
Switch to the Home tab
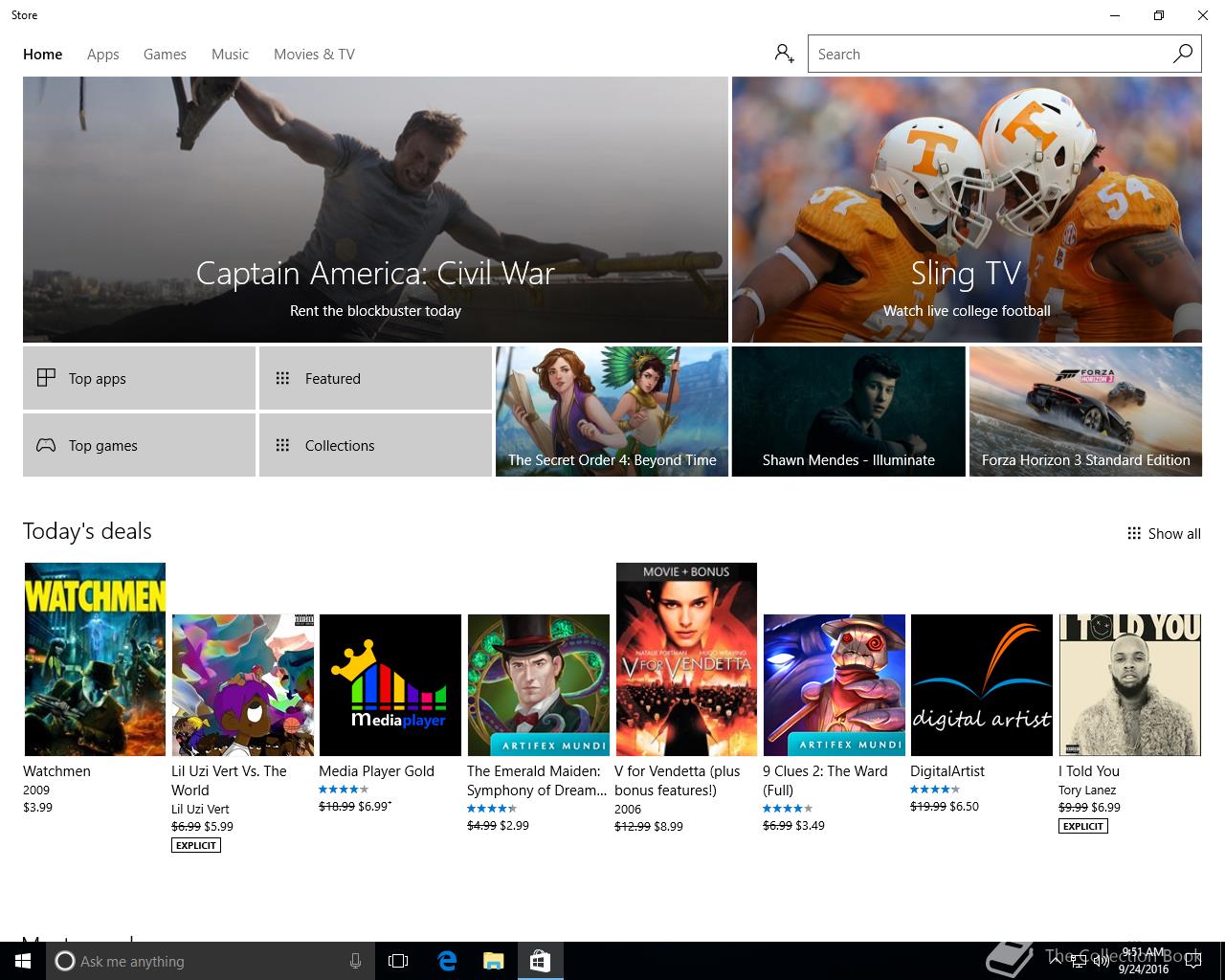[43, 54]
